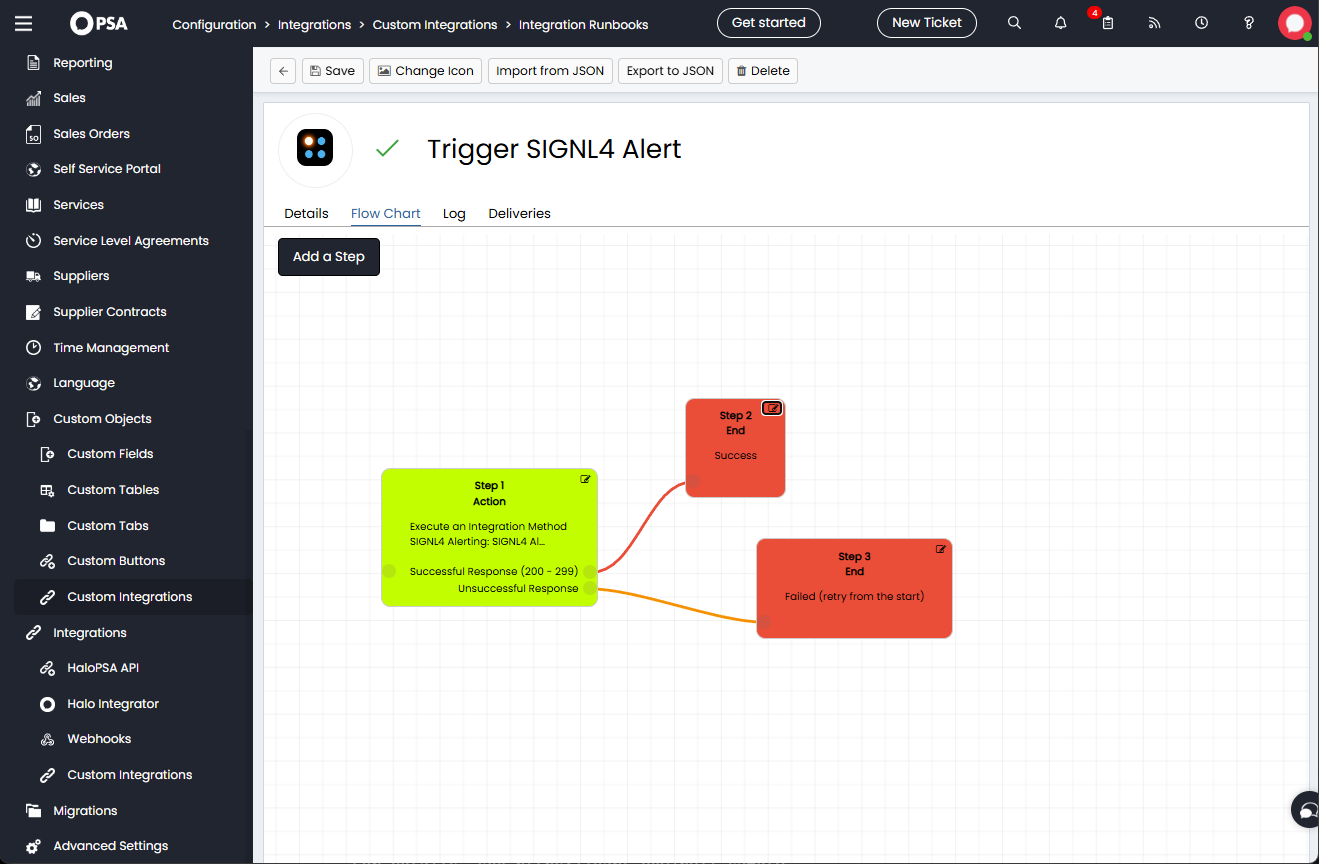Edit Step 1 via its pencil icon

(x=585, y=479)
